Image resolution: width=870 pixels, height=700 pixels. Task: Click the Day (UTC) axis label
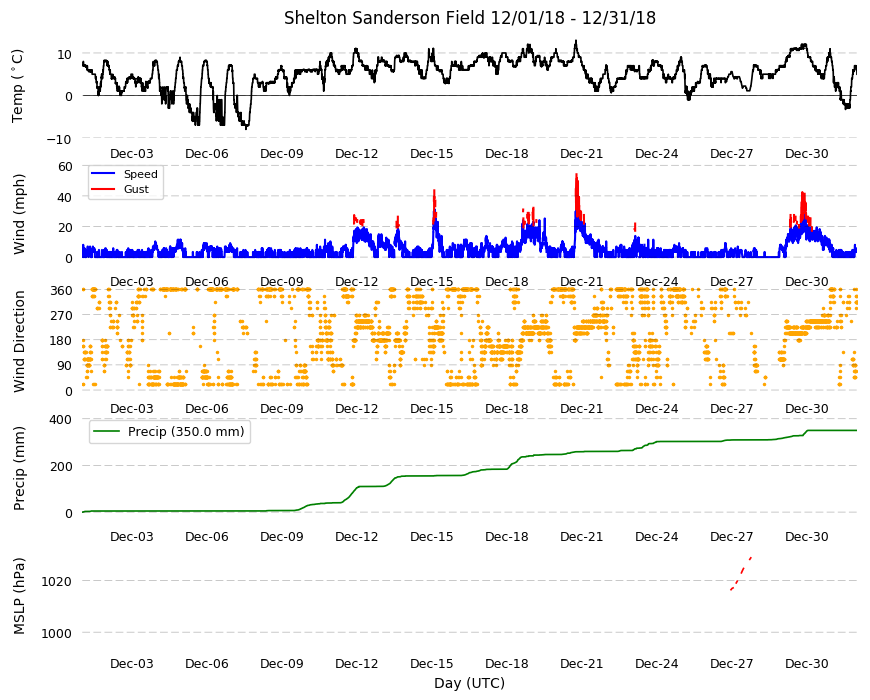469,683
